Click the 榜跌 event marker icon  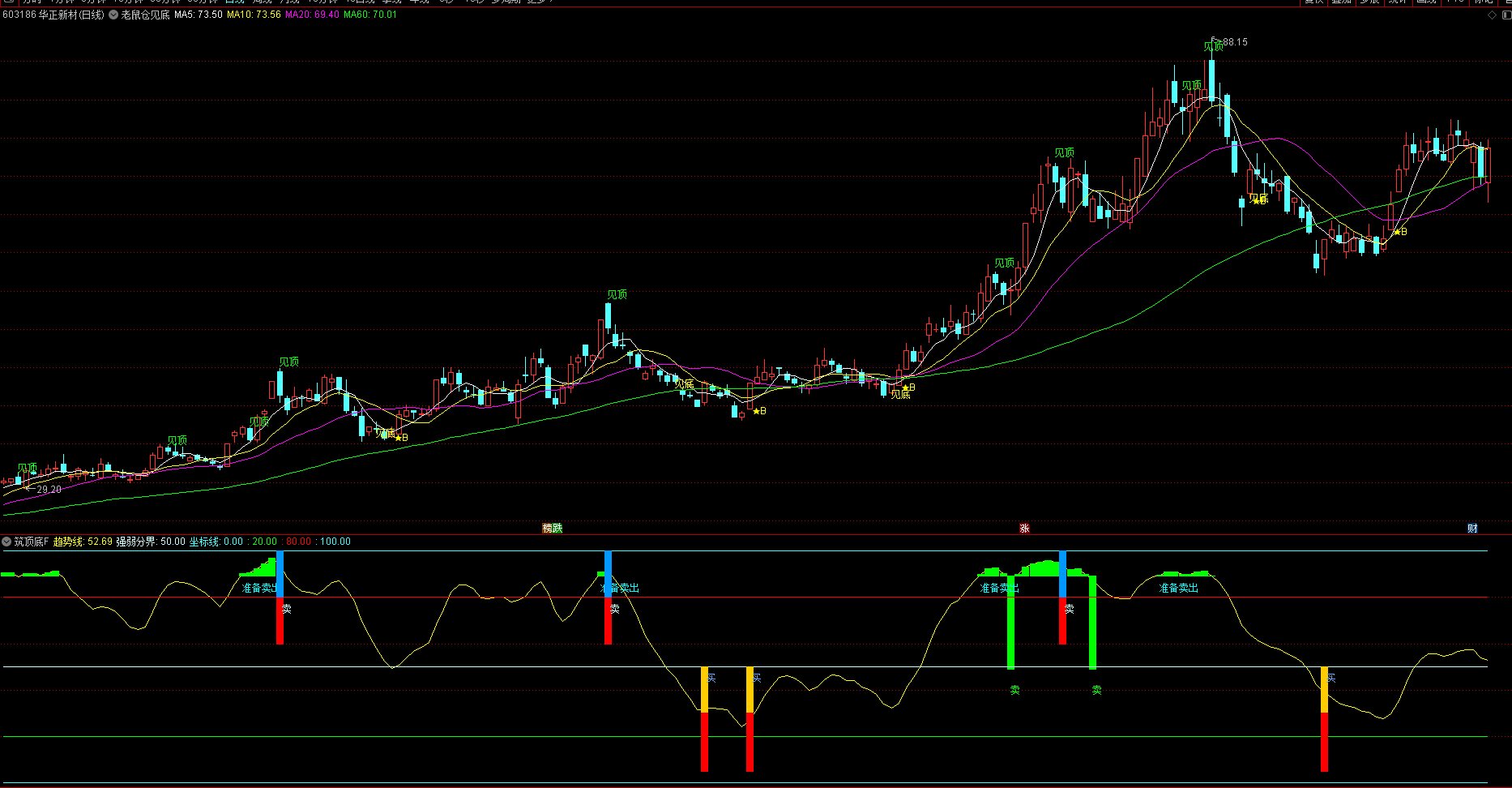pyautogui.click(x=552, y=529)
